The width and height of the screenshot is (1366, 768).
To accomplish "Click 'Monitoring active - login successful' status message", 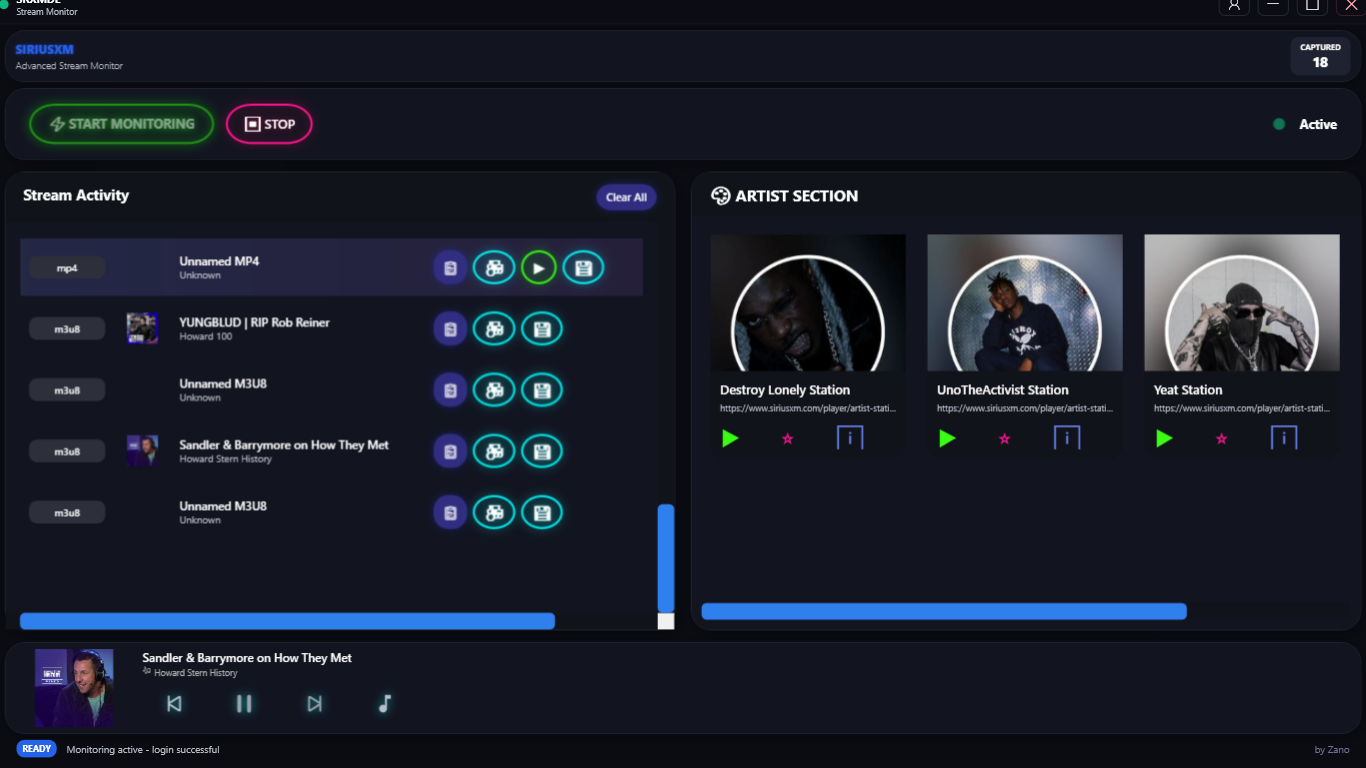I will (x=143, y=750).
